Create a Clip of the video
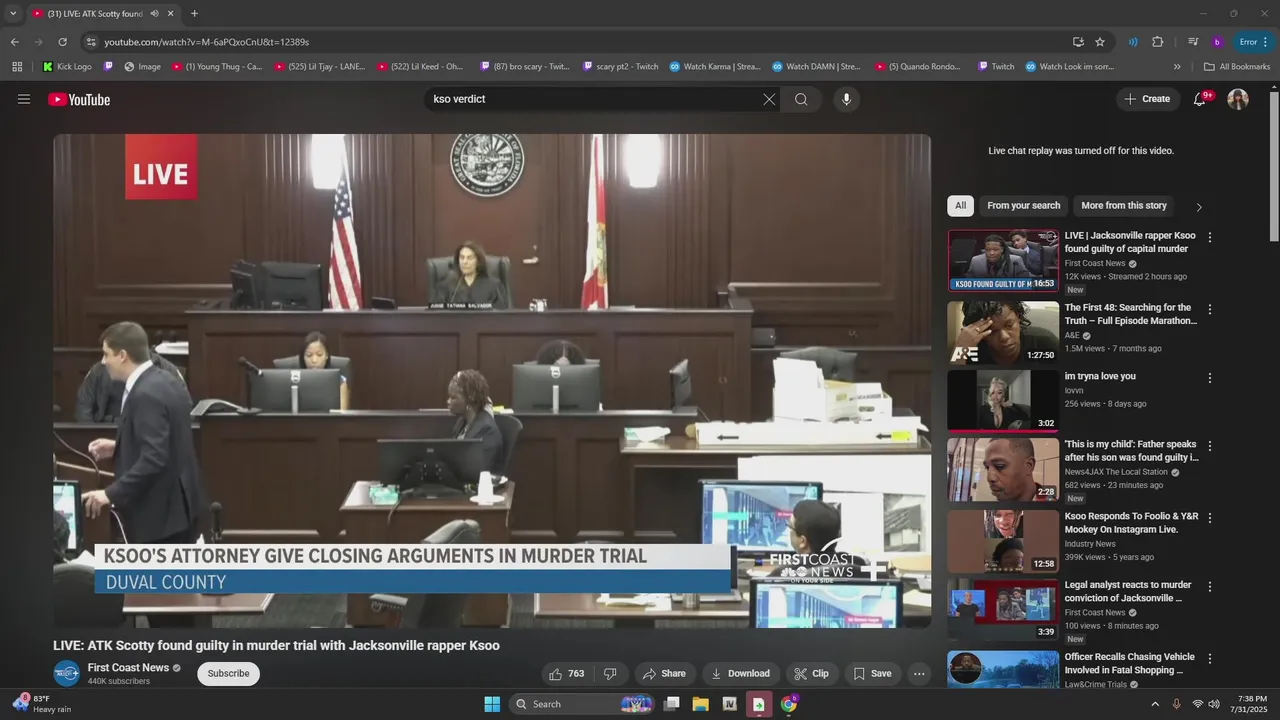 point(811,674)
